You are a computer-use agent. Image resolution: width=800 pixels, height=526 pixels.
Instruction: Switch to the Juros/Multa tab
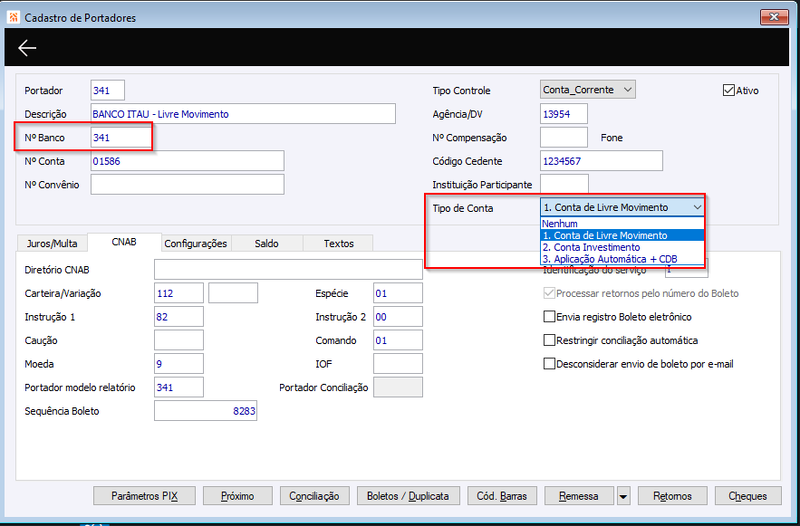[x=52, y=243]
